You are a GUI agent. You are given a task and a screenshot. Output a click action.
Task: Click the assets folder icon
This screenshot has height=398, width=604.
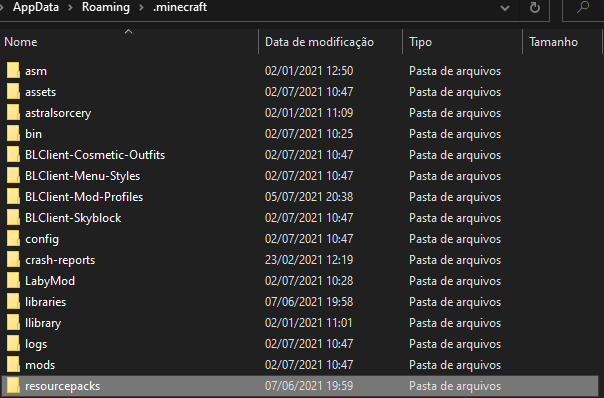13,92
